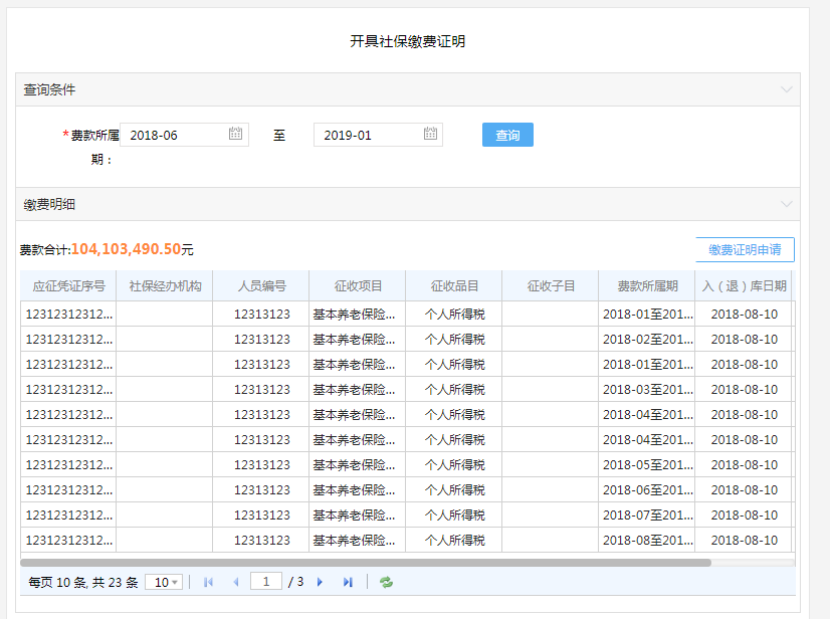This screenshot has height=619, width=830.
Task: Go to previous page arrow
Action: (236, 582)
